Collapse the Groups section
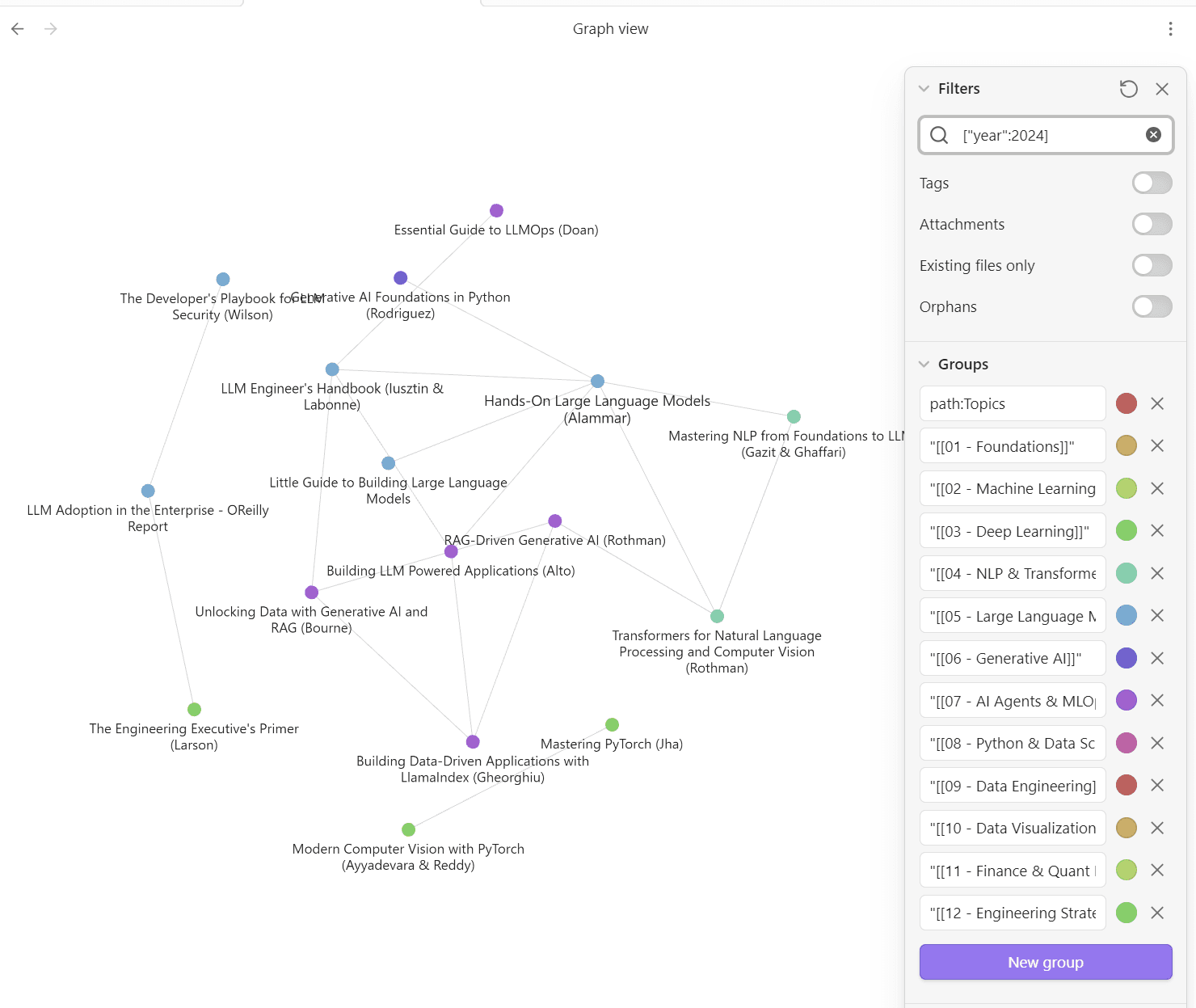This screenshot has height=1008, width=1196. click(x=924, y=365)
